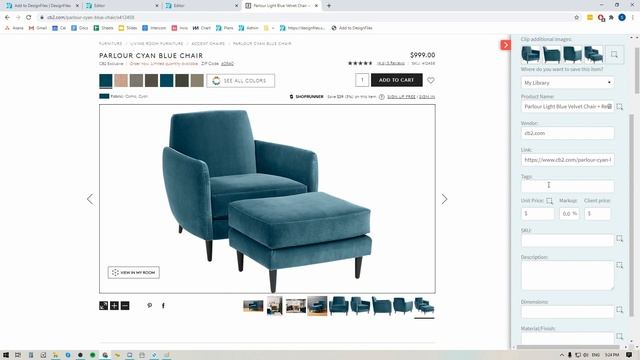Open Intercom bookmark
Screen dimensions: 640x360
click(x=154, y=28)
